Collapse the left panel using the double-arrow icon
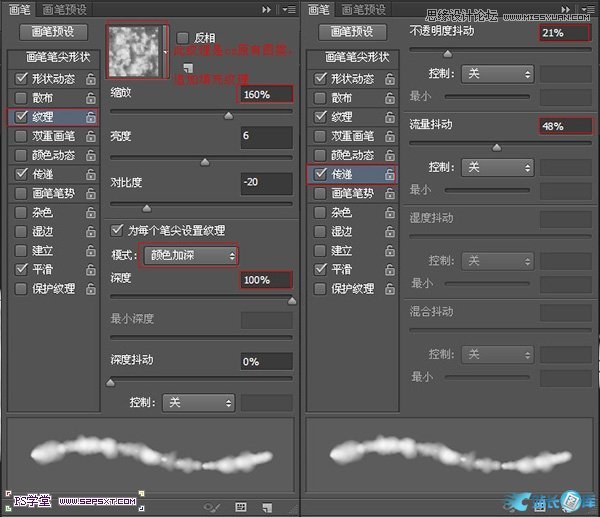Screen dimensions: 600x517 266,9
